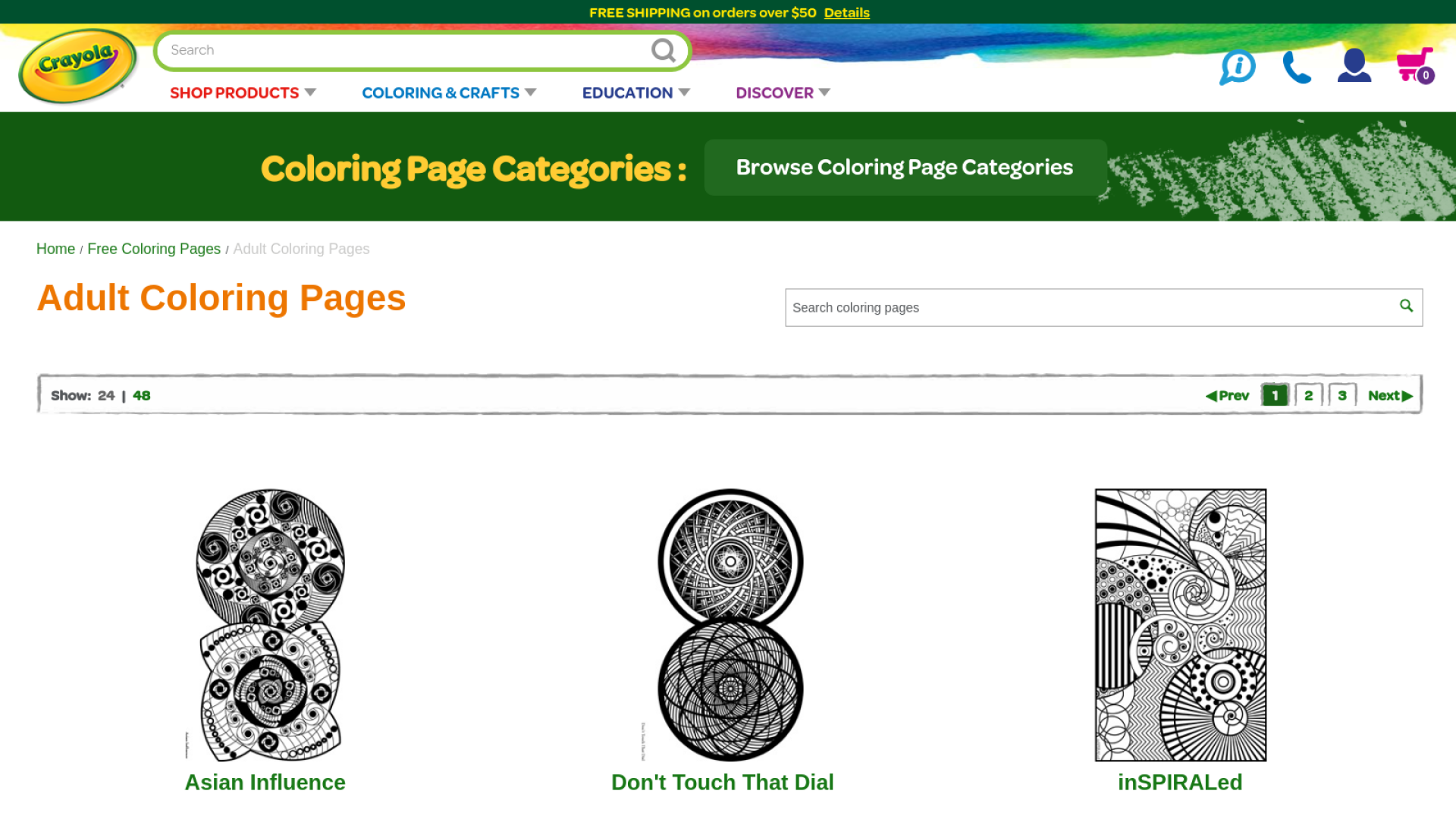Click the coloring pages search magnifier
The height and width of the screenshot is (819, 1456).
[x=1406, y=306]
